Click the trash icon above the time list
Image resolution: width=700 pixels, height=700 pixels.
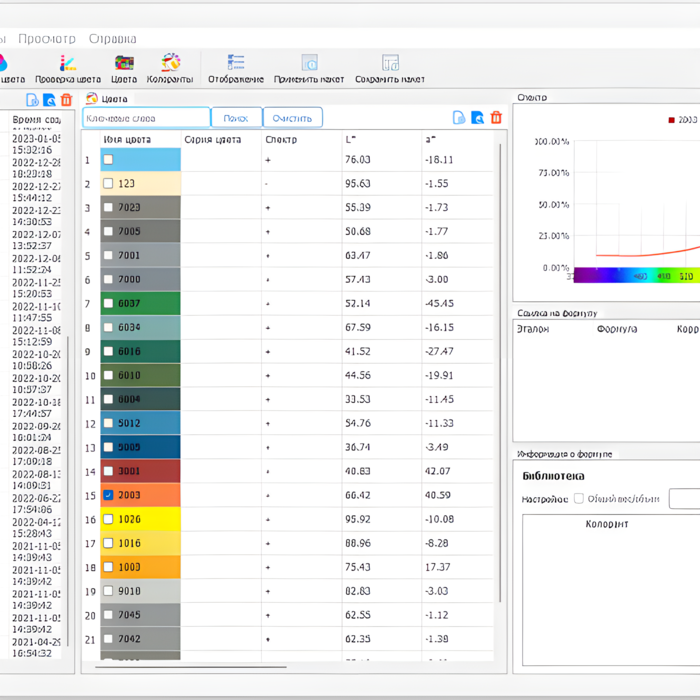pos(66,100)
